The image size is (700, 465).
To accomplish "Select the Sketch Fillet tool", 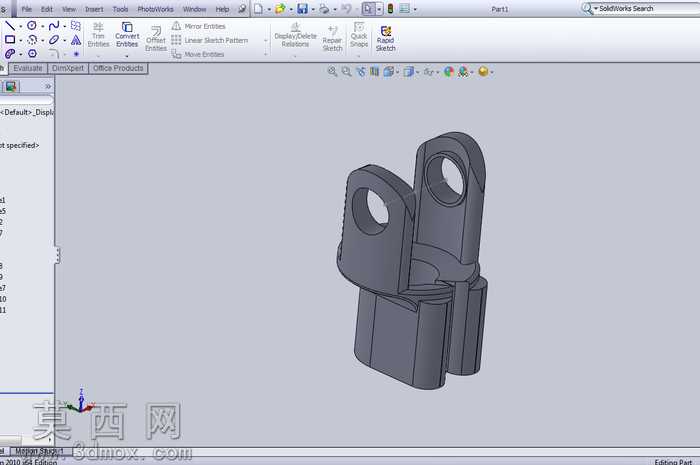I will [54, 54].
